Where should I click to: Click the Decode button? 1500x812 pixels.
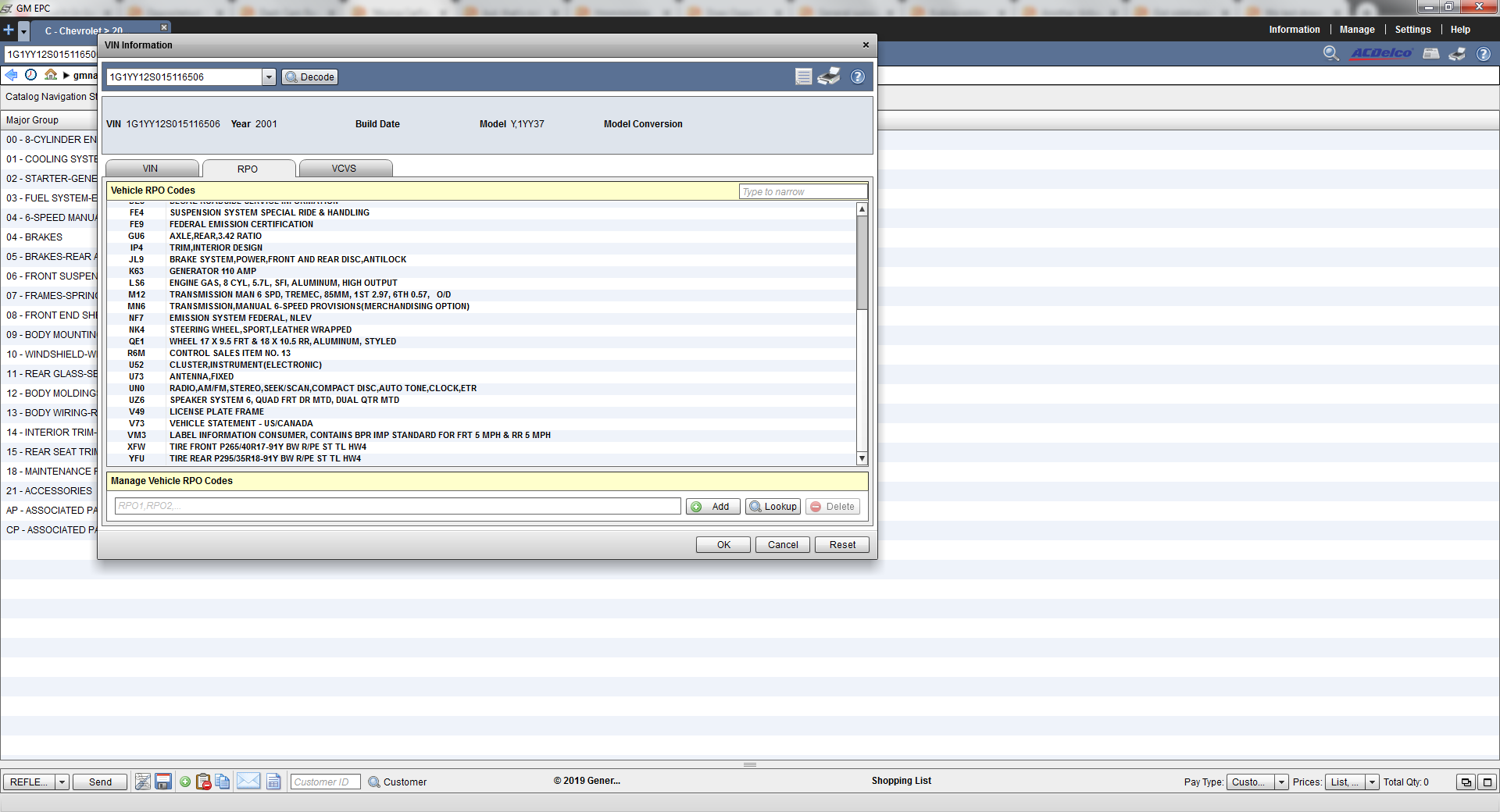[309, 77]
